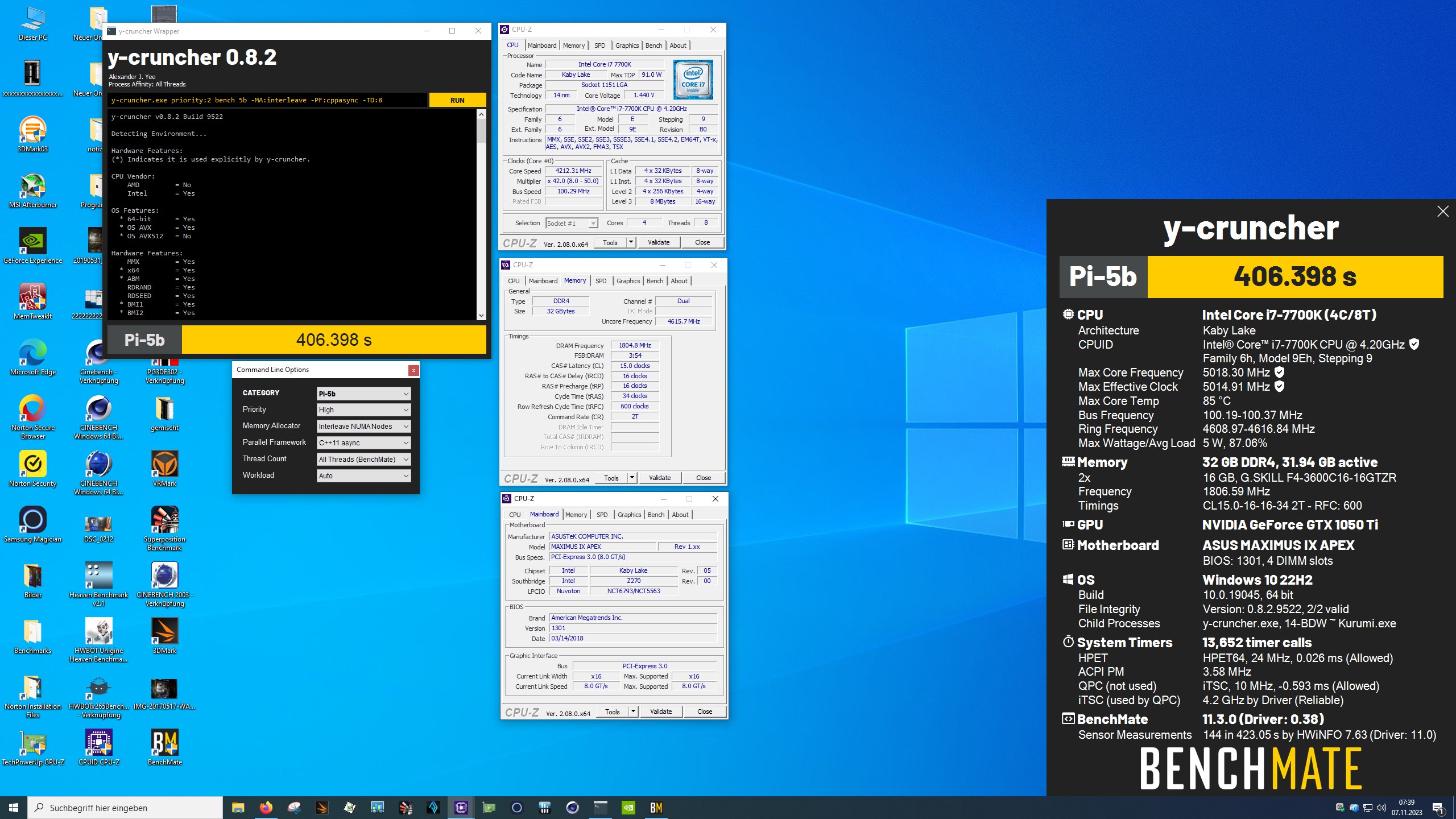Open File Explorer from the taskbar

tap(238, 807)
